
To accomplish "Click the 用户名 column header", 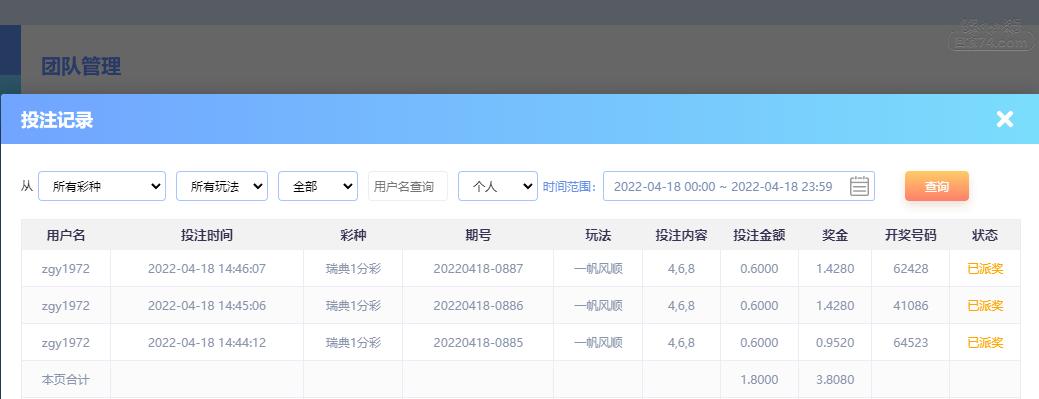I will coord(66,235).
